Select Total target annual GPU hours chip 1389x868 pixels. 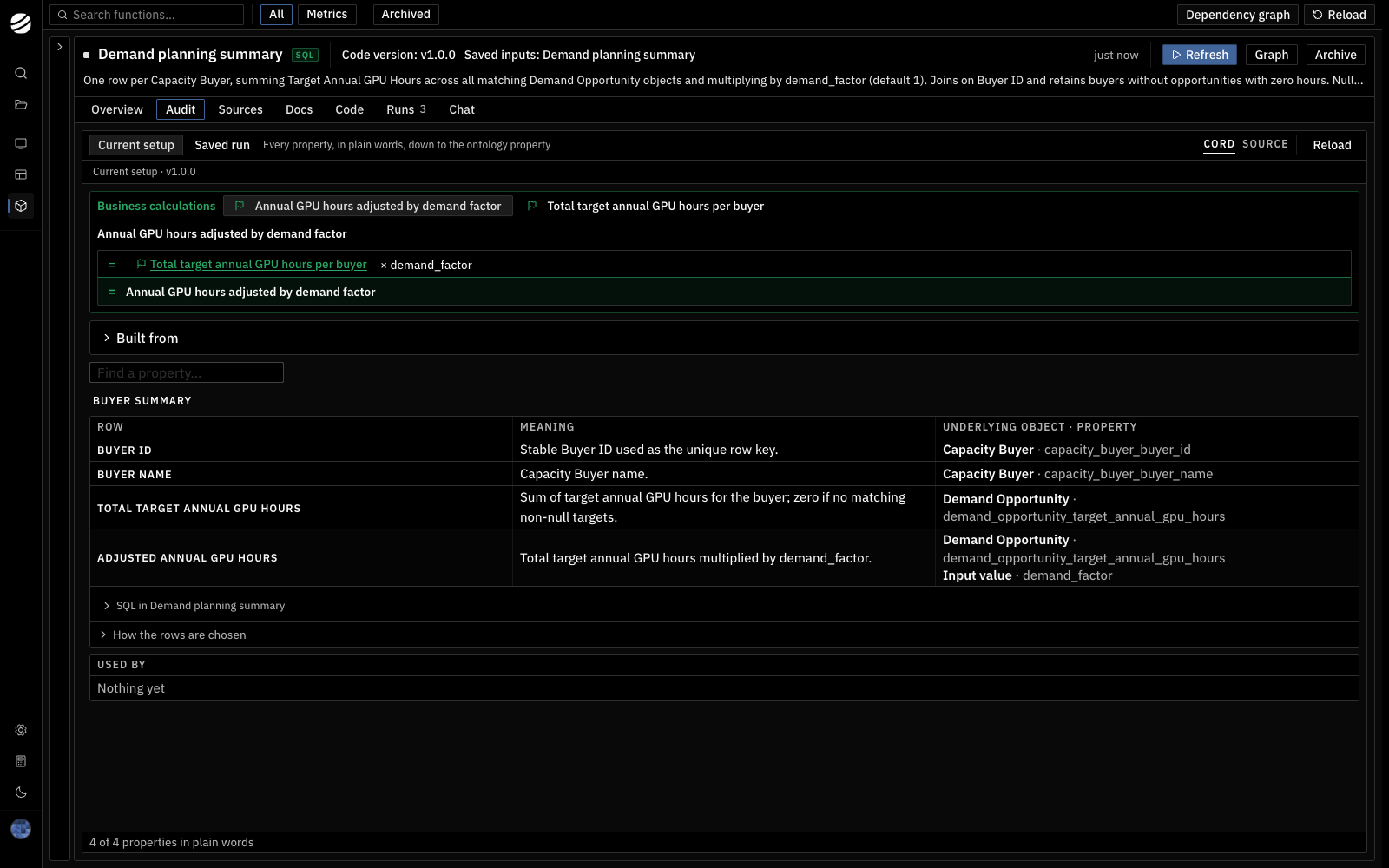[646, 206]
